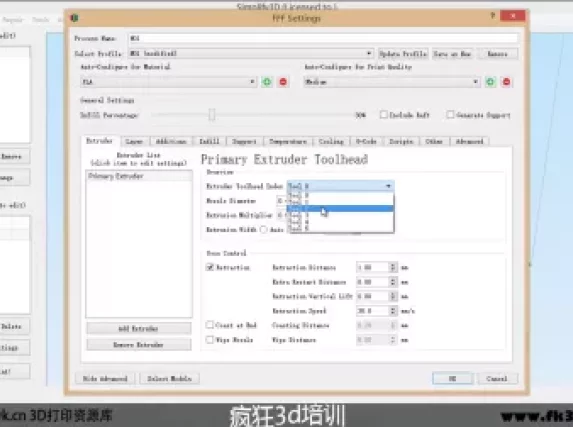Select the Auto extrusion width radio button

point(263,230)
